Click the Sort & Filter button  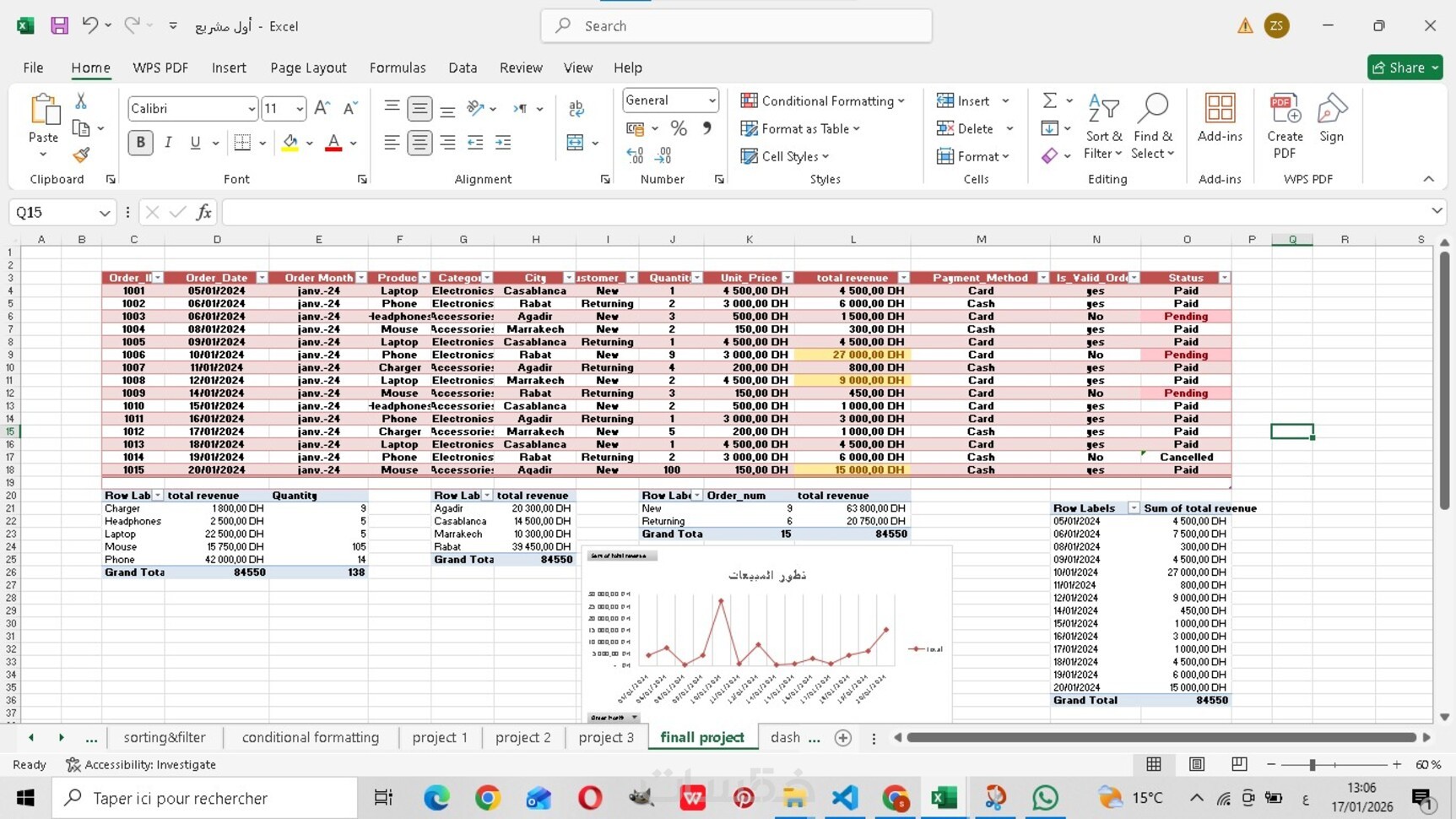(x=1103, y=126)
